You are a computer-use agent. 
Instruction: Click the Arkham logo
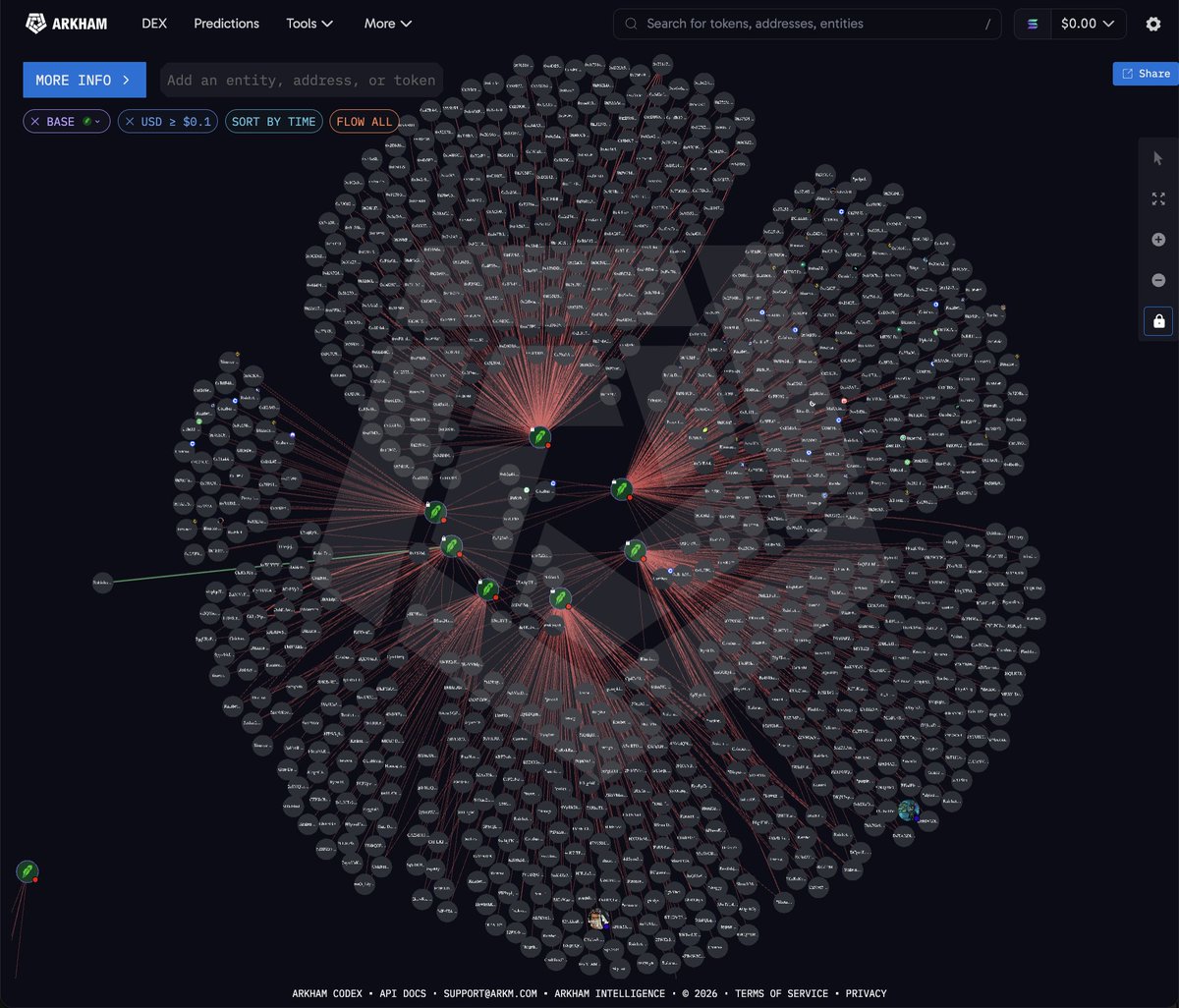pyautogui.click(x=66, y=24)
